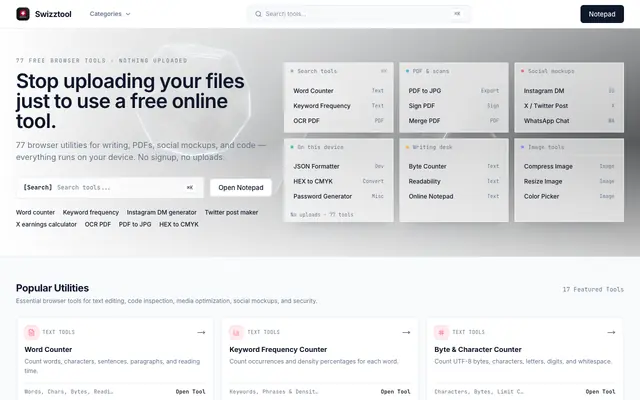Open the Keyword frequency quick link
This screenshot has width=640, height=400.
click(91, 212)
